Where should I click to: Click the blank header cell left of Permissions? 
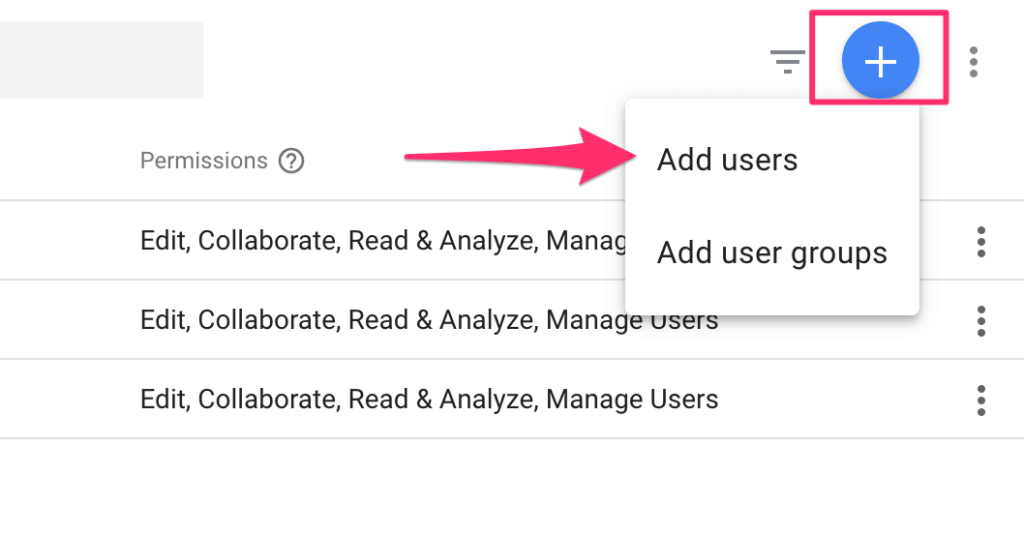(60, 160)
